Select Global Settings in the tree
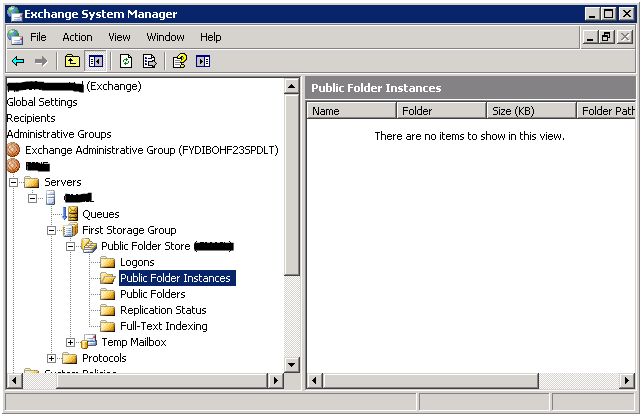 pos(42,102)
